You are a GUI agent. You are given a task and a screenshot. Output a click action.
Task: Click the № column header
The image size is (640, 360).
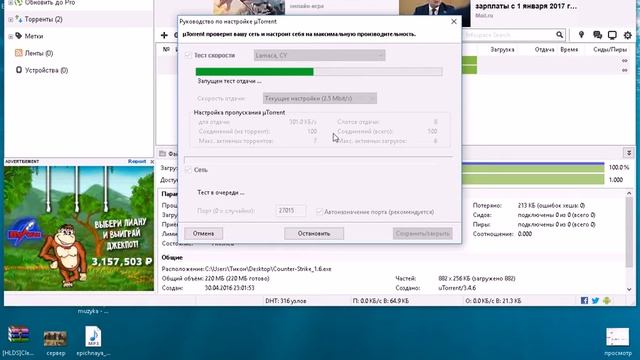coord(166,49)
